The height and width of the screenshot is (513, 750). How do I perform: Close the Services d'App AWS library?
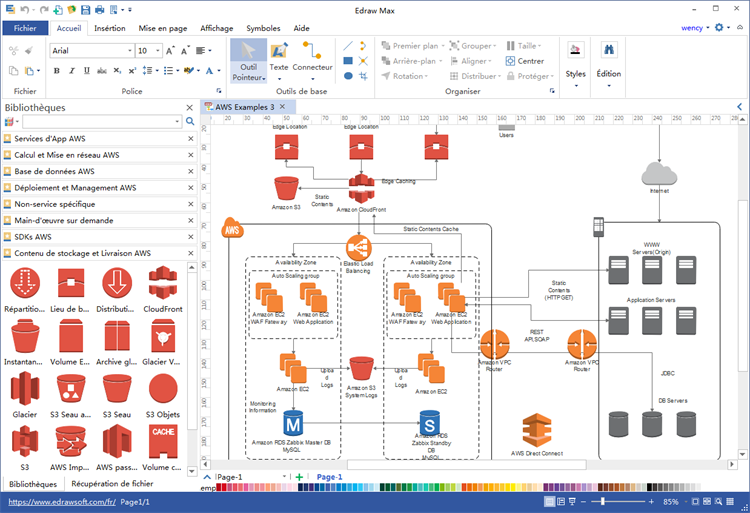click(x=191, y=139)
